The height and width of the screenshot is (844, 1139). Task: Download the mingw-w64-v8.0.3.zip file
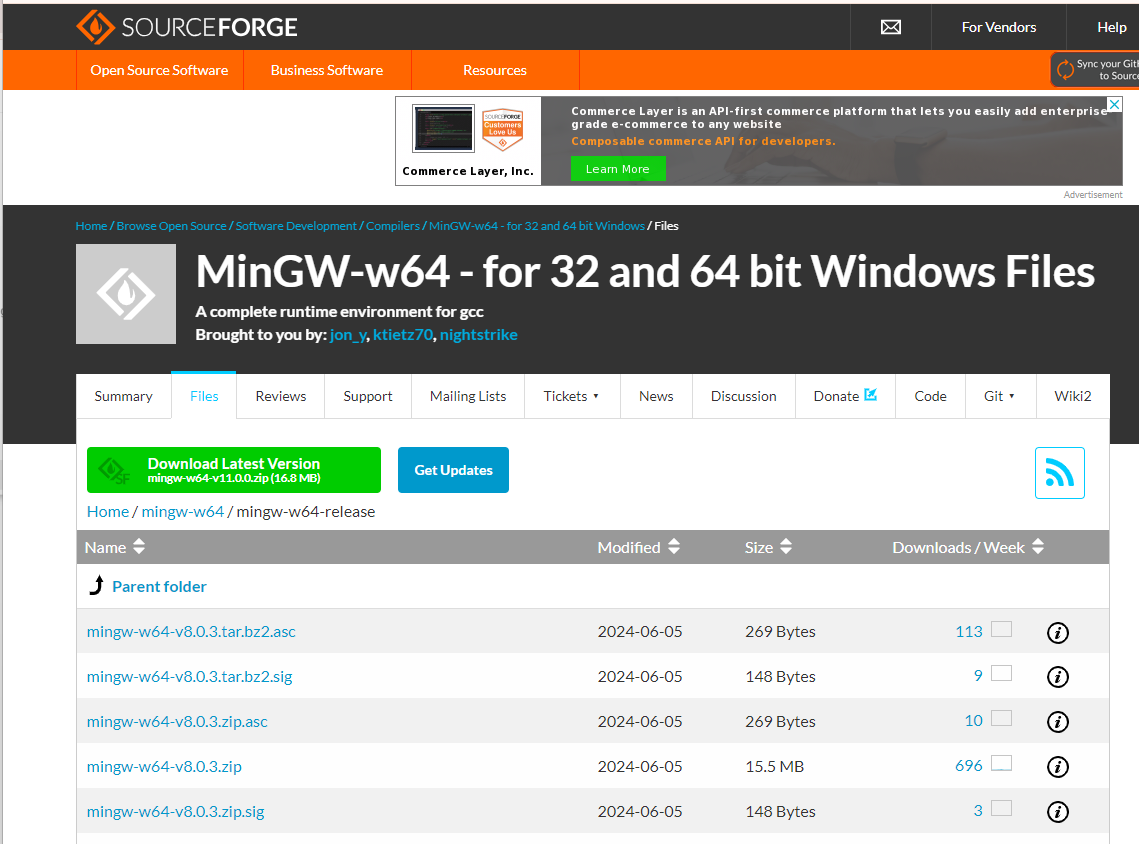click(164, 767)
